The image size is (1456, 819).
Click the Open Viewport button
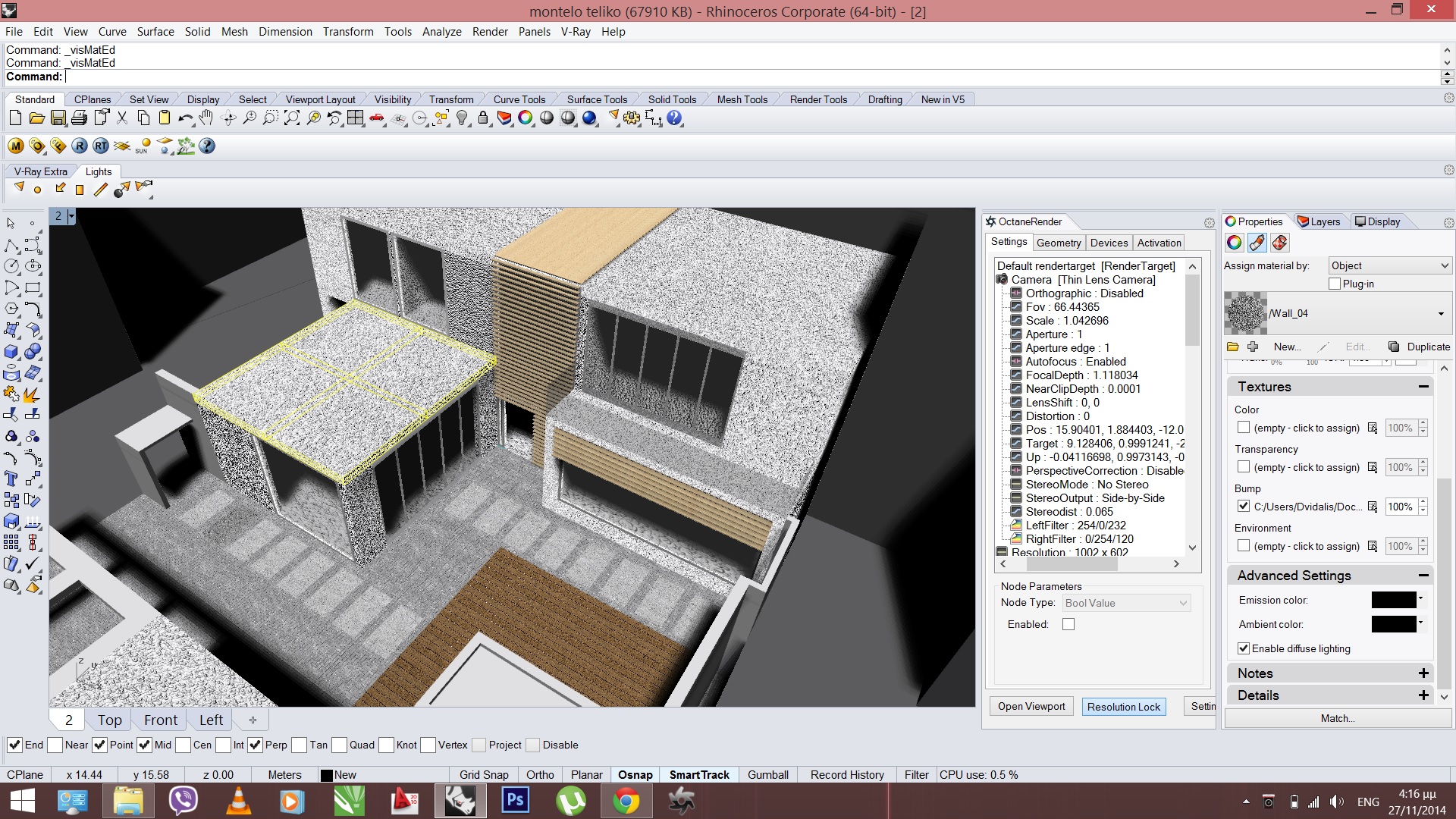(x=1031, y=707)
